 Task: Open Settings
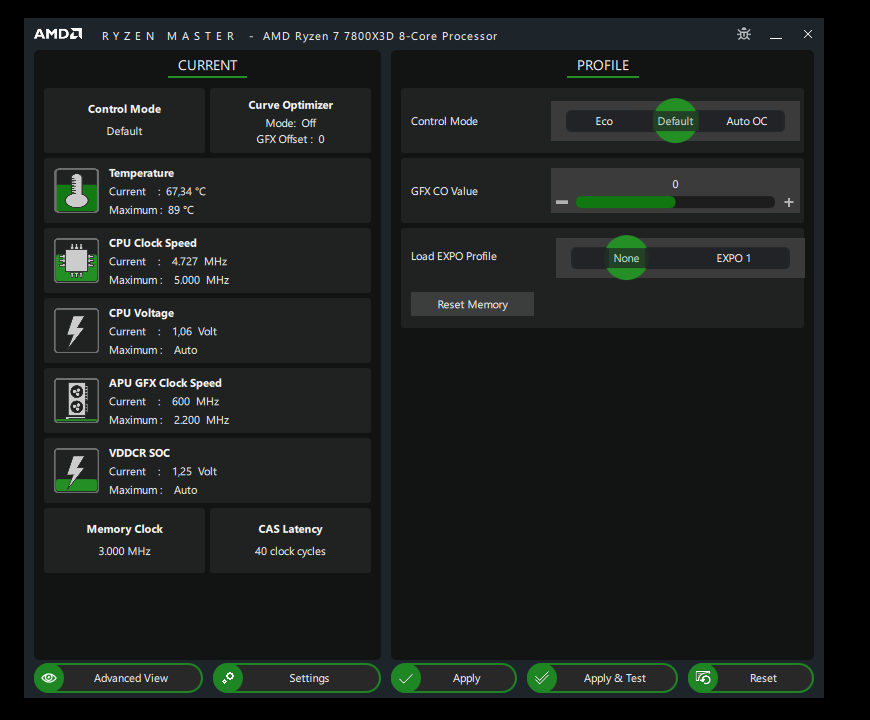[297, 678]
